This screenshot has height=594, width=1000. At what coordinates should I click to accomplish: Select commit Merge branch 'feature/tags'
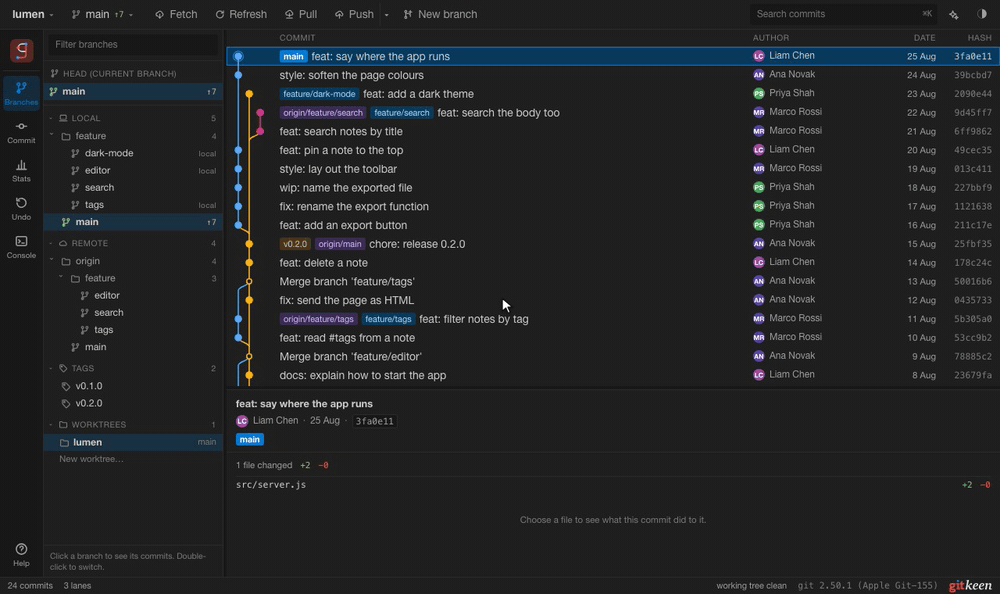click(613, 281)
